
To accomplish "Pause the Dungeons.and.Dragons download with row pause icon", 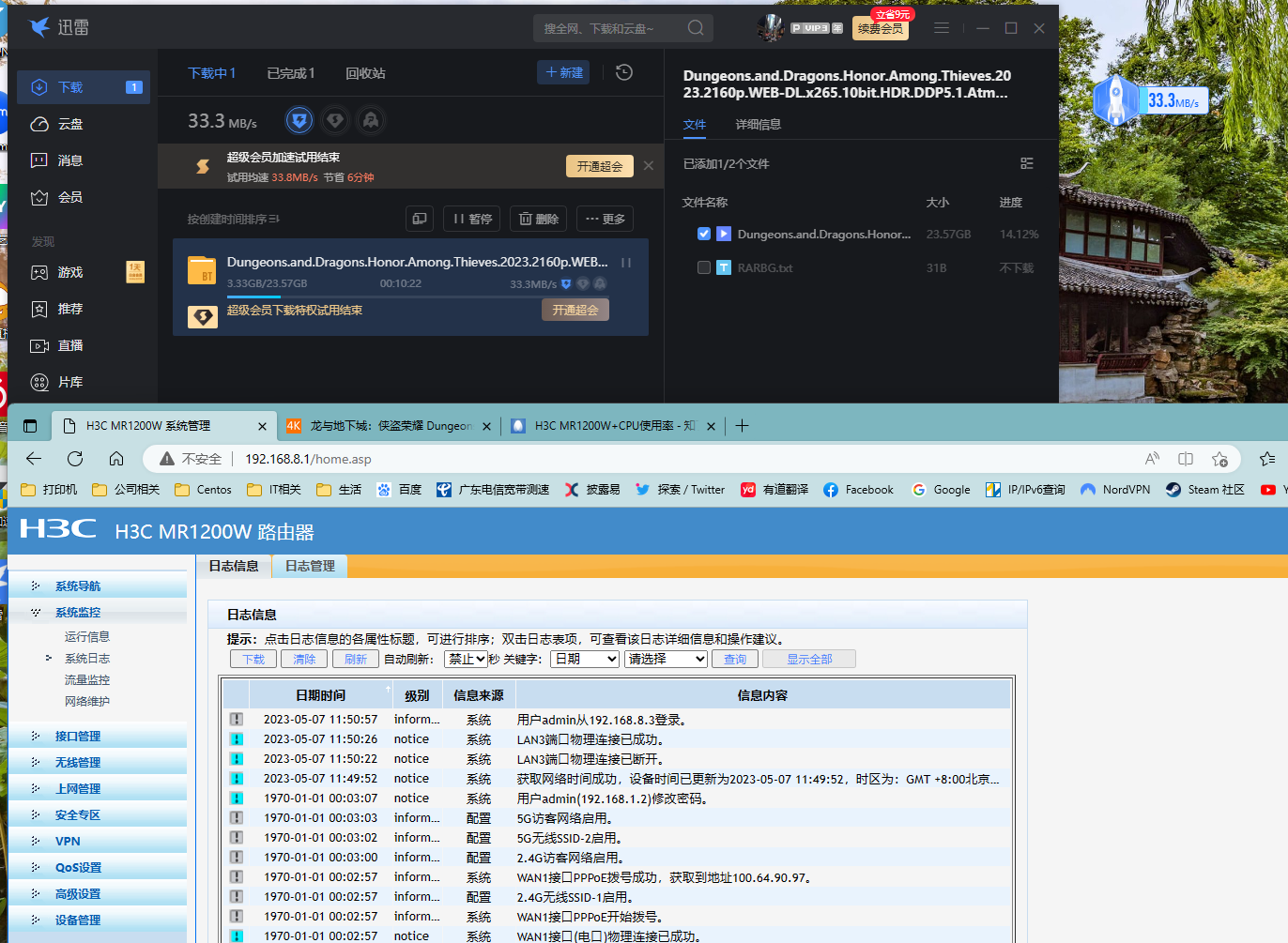I will point(626,263).
